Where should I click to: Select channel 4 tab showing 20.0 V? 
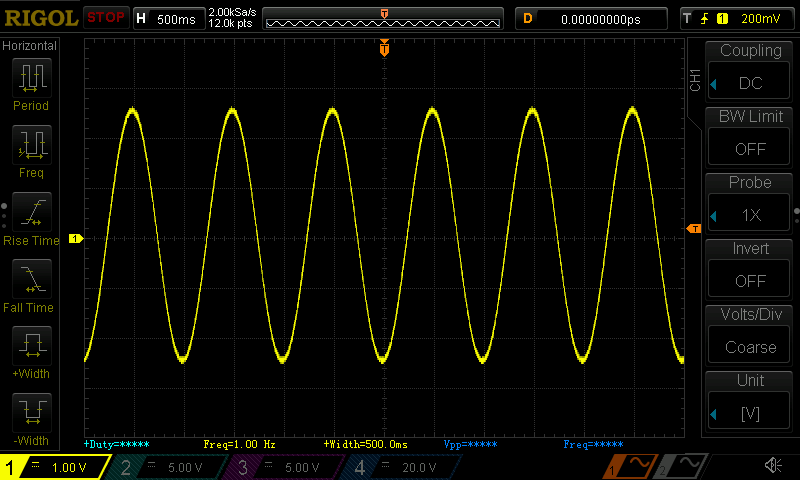point(403,467)
